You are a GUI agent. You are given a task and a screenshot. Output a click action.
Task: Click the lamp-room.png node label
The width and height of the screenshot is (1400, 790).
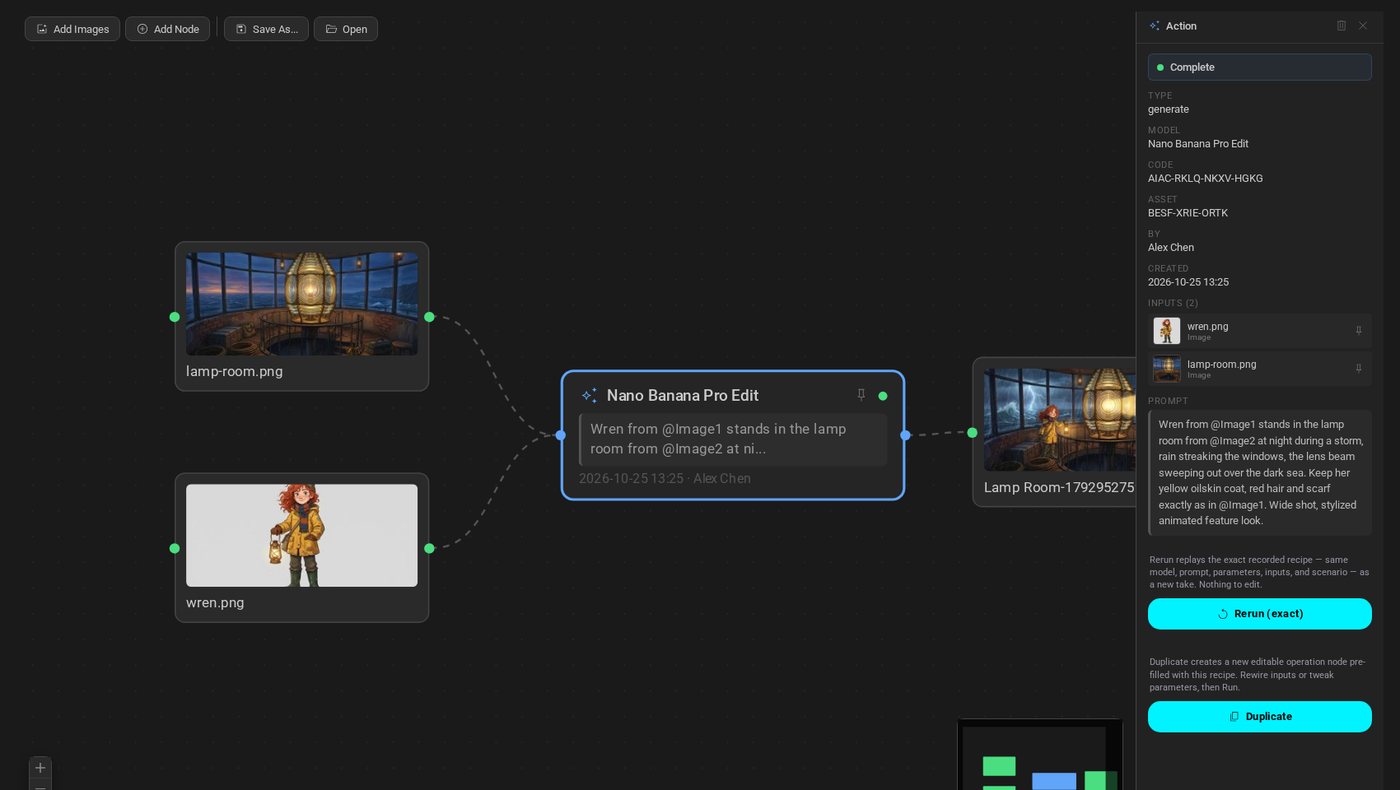(x=234, y=371)
